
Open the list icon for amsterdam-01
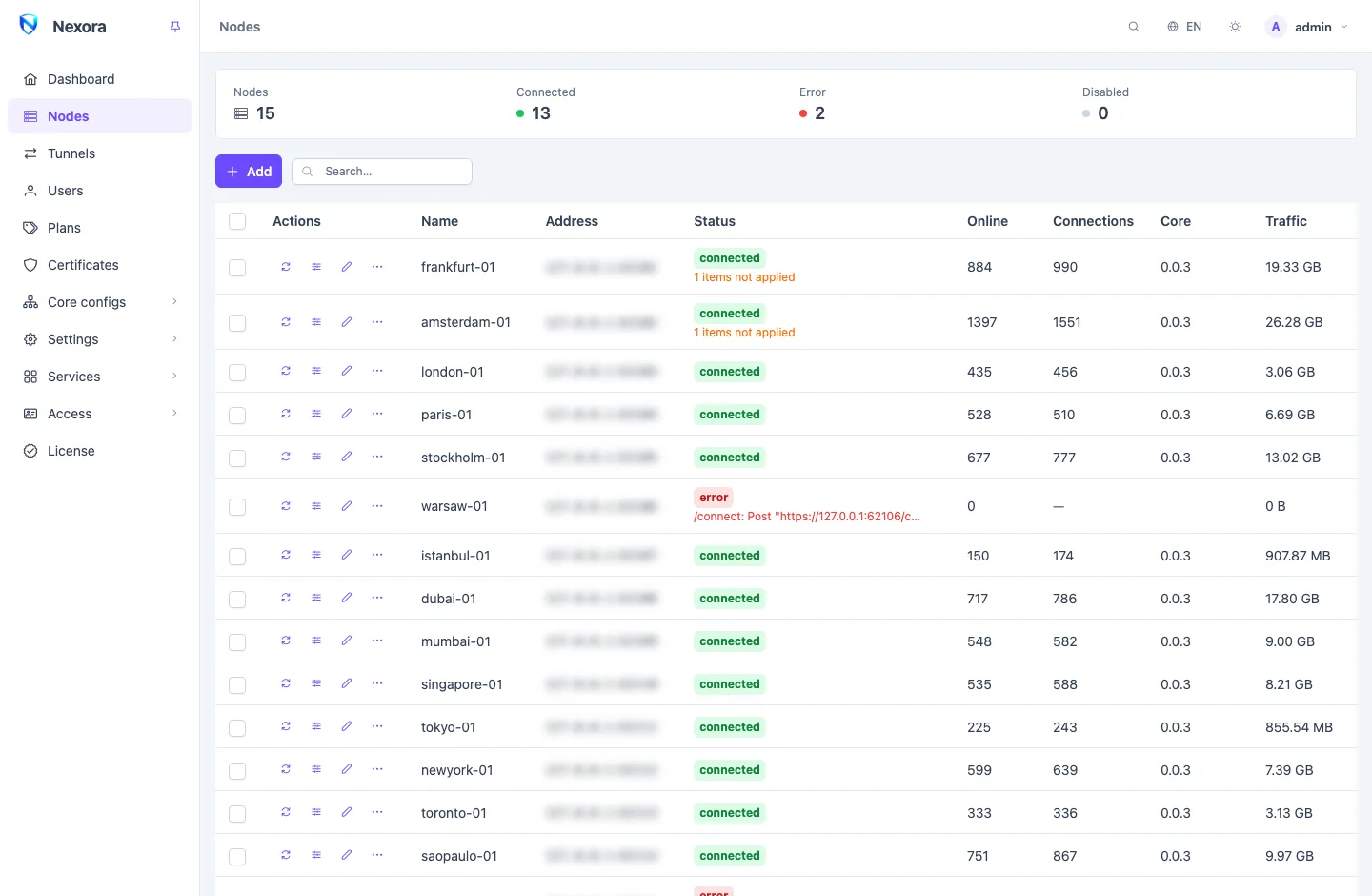316,322
